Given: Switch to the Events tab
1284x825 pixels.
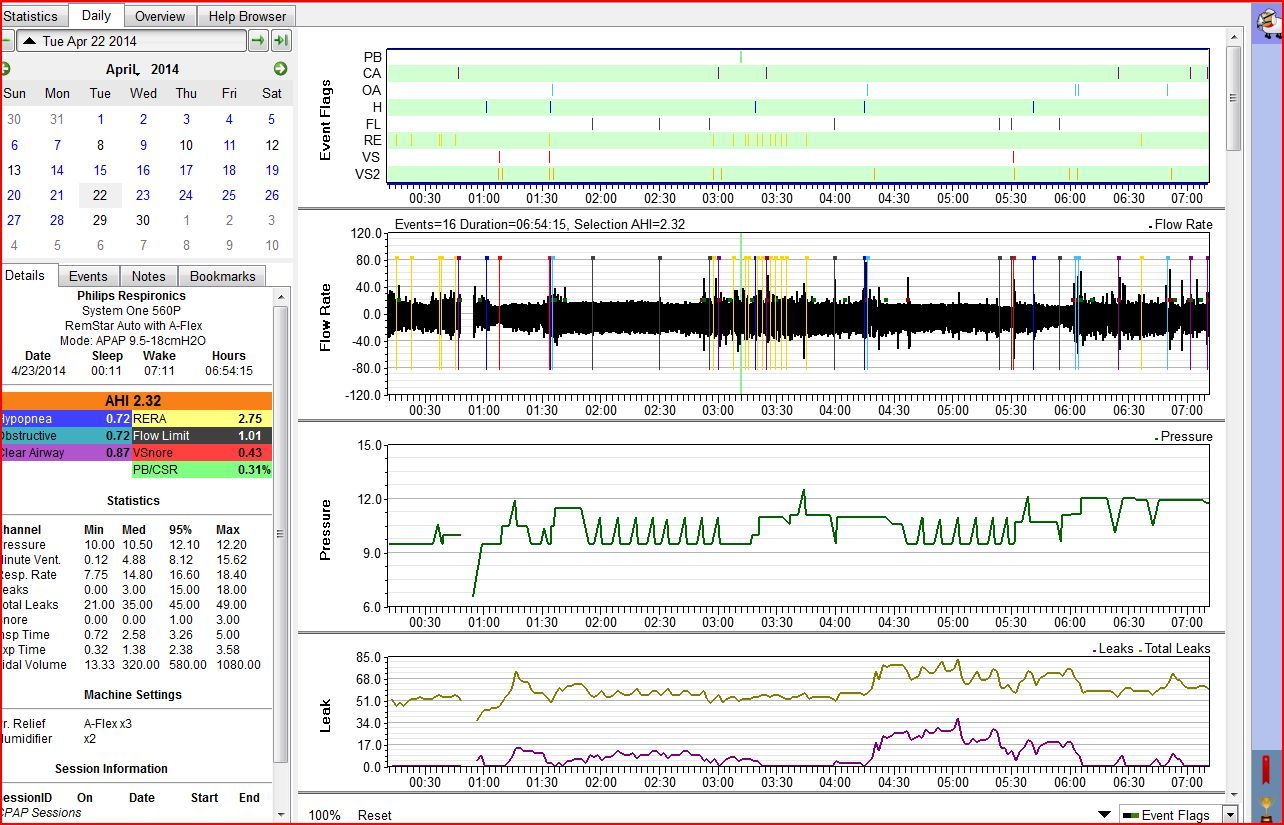Looking at the screenshot, I should pos(88,276).
